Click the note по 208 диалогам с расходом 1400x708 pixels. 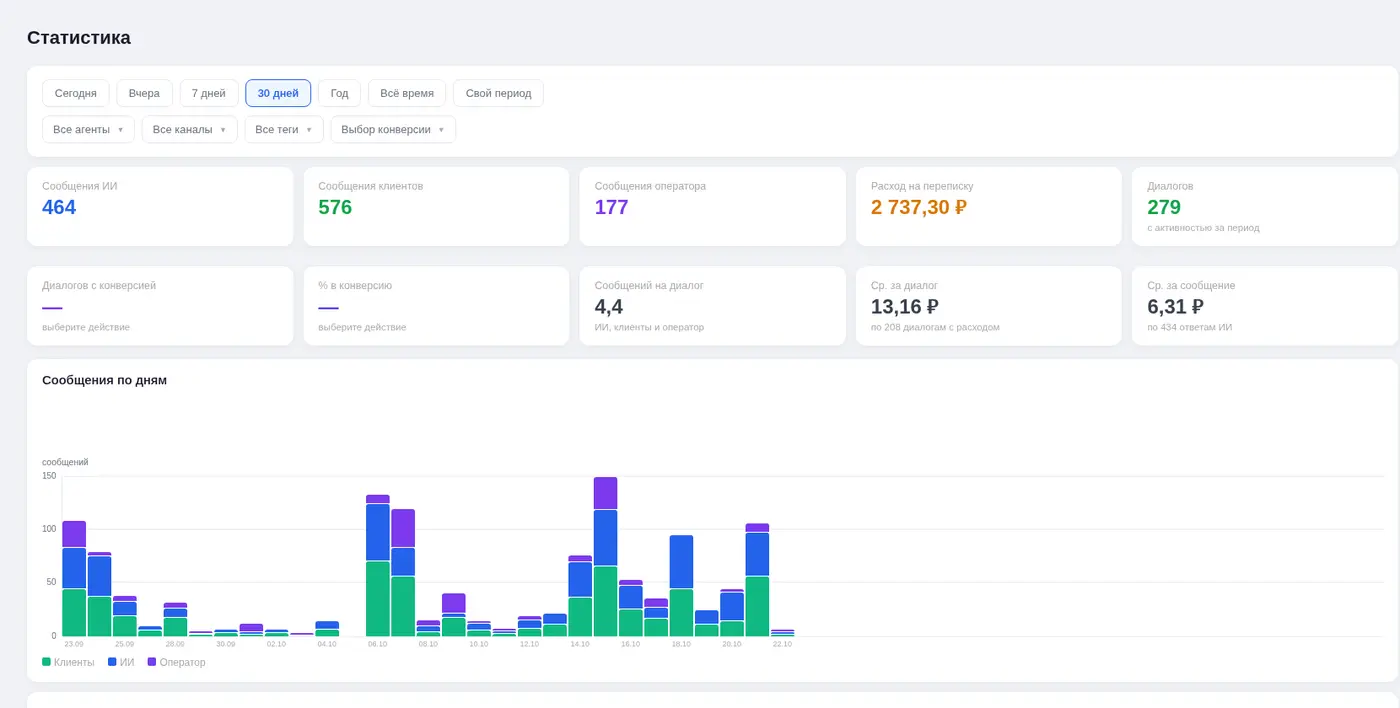coord(935,327)
